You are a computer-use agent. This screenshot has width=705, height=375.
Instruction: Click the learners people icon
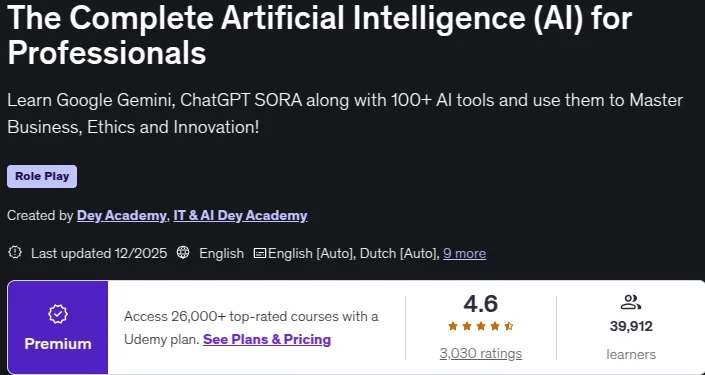click(x=631, y=302)
